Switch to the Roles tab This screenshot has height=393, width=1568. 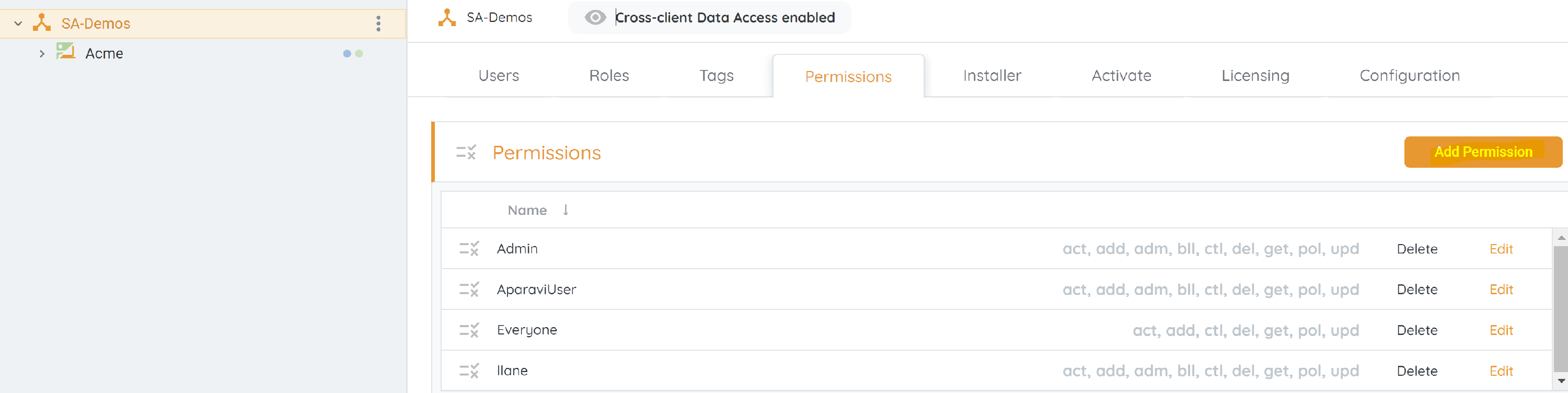[x=608, y=75]
